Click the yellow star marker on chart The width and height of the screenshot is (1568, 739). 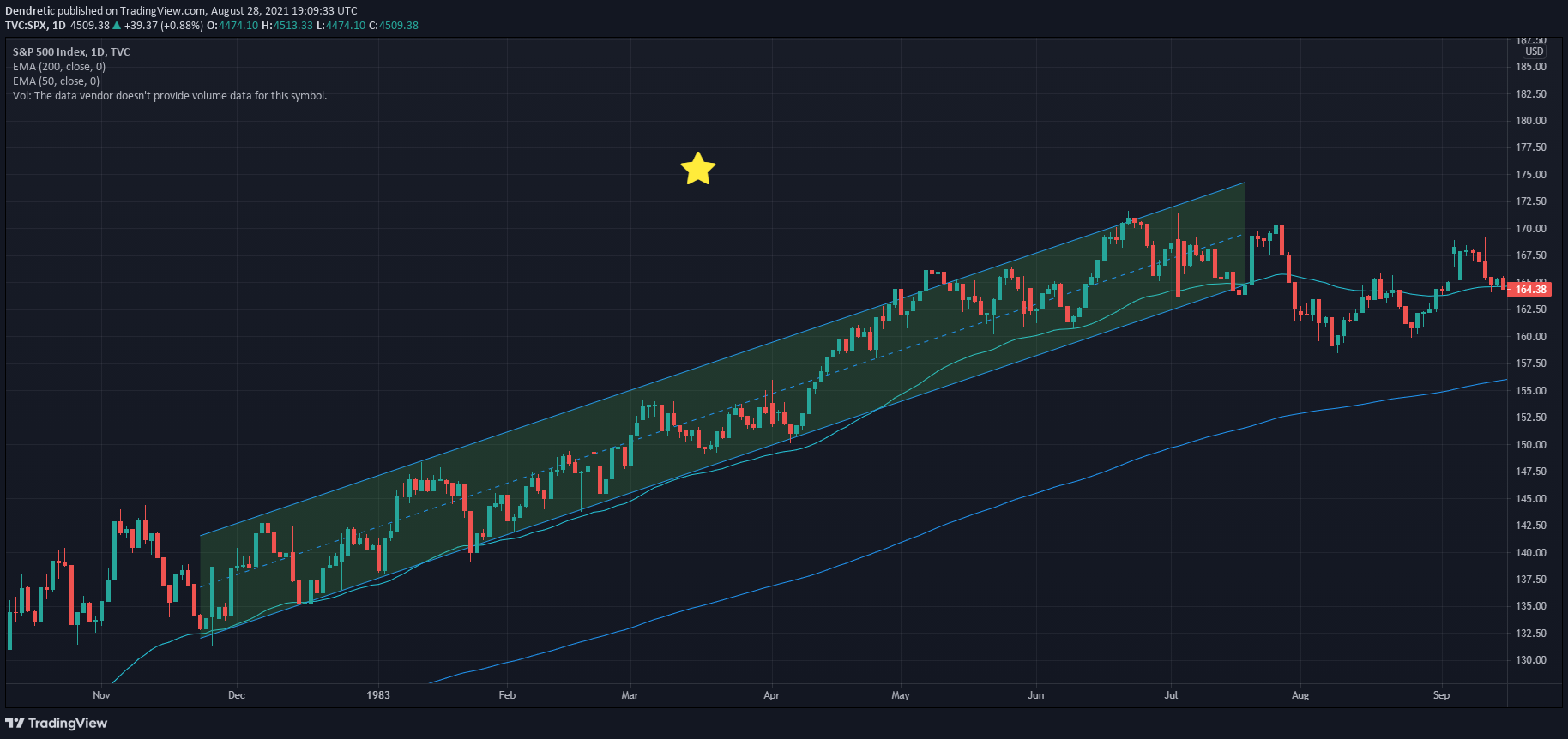coord(698,169)
